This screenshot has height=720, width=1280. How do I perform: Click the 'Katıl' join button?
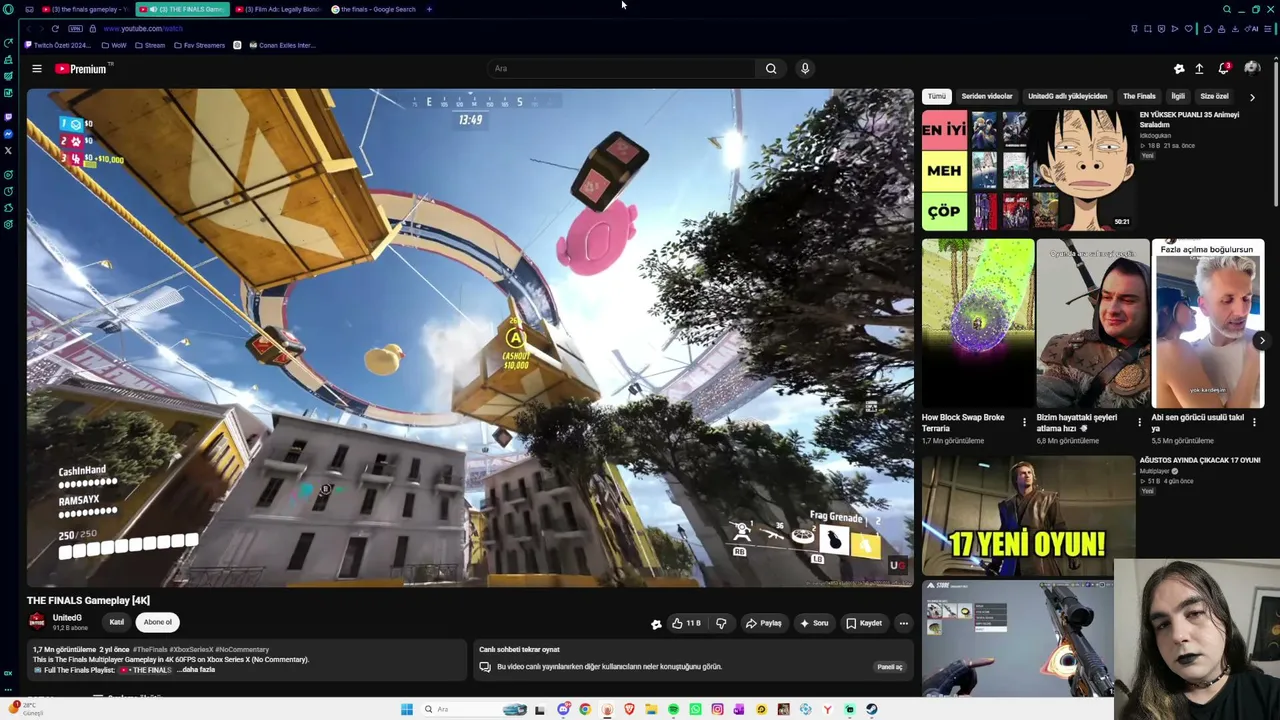pyautogui.click(x=117, y=622)
